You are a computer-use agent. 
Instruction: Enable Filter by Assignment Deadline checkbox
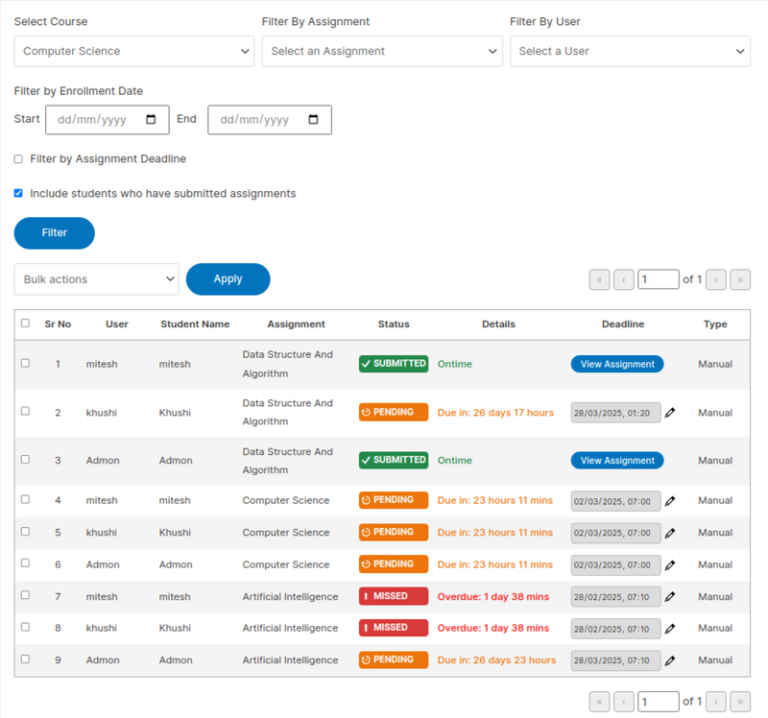(x=18, y=159)
